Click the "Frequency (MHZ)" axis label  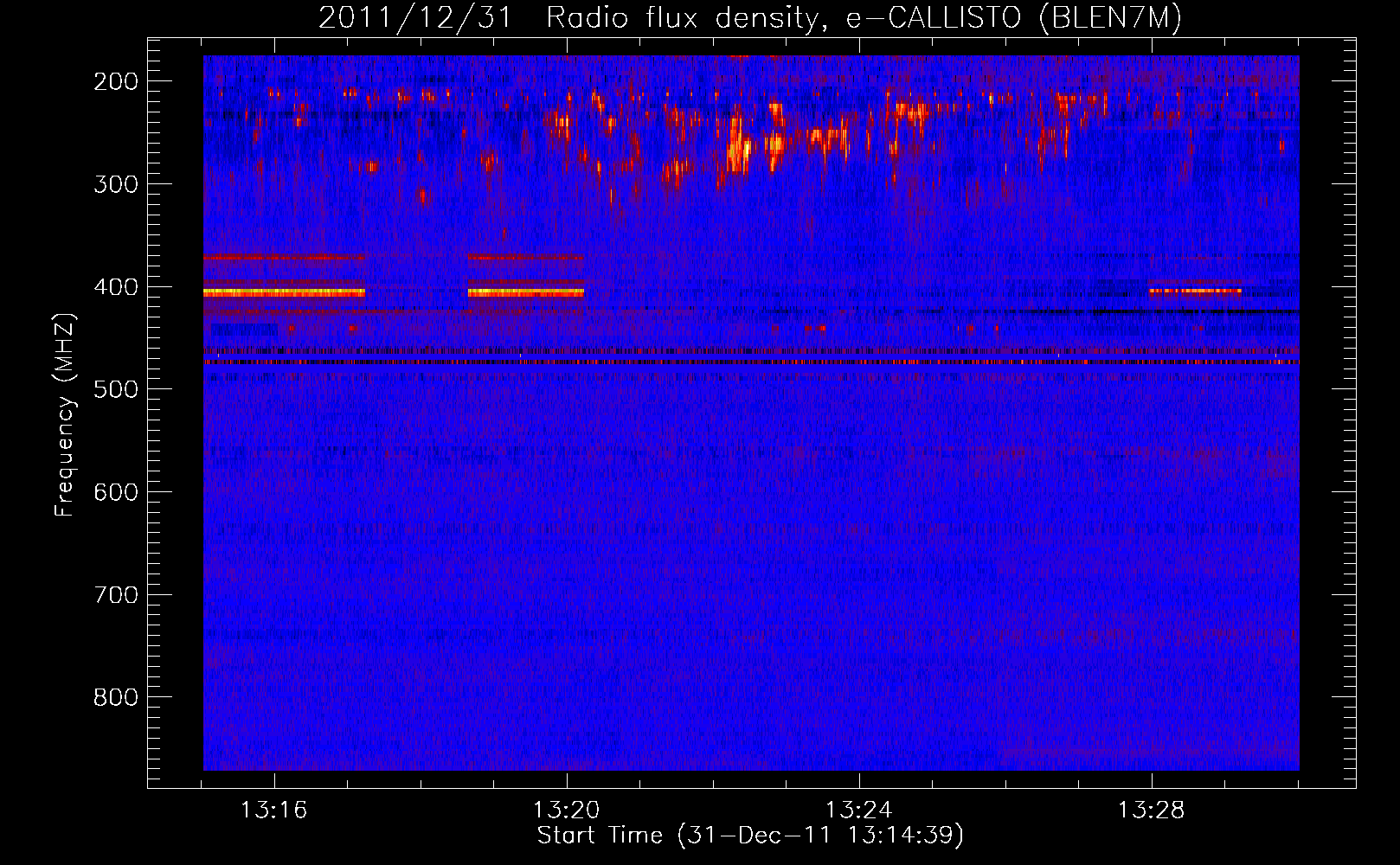(65, 414)
